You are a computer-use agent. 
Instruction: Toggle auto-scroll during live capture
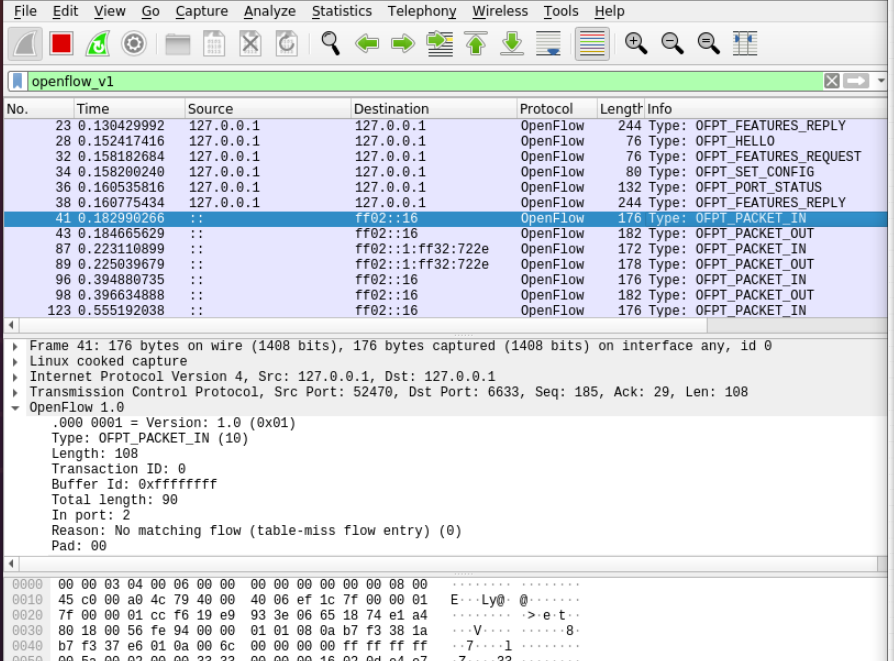[x=548, y=43]
